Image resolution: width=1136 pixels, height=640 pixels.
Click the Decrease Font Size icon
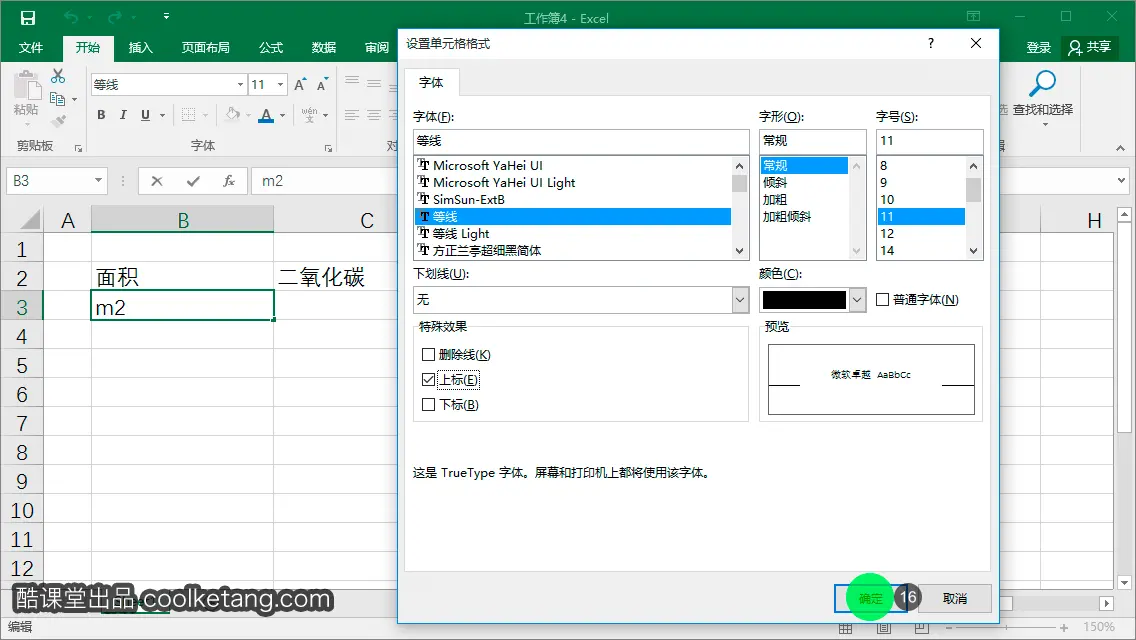click(x=322, y=85)
